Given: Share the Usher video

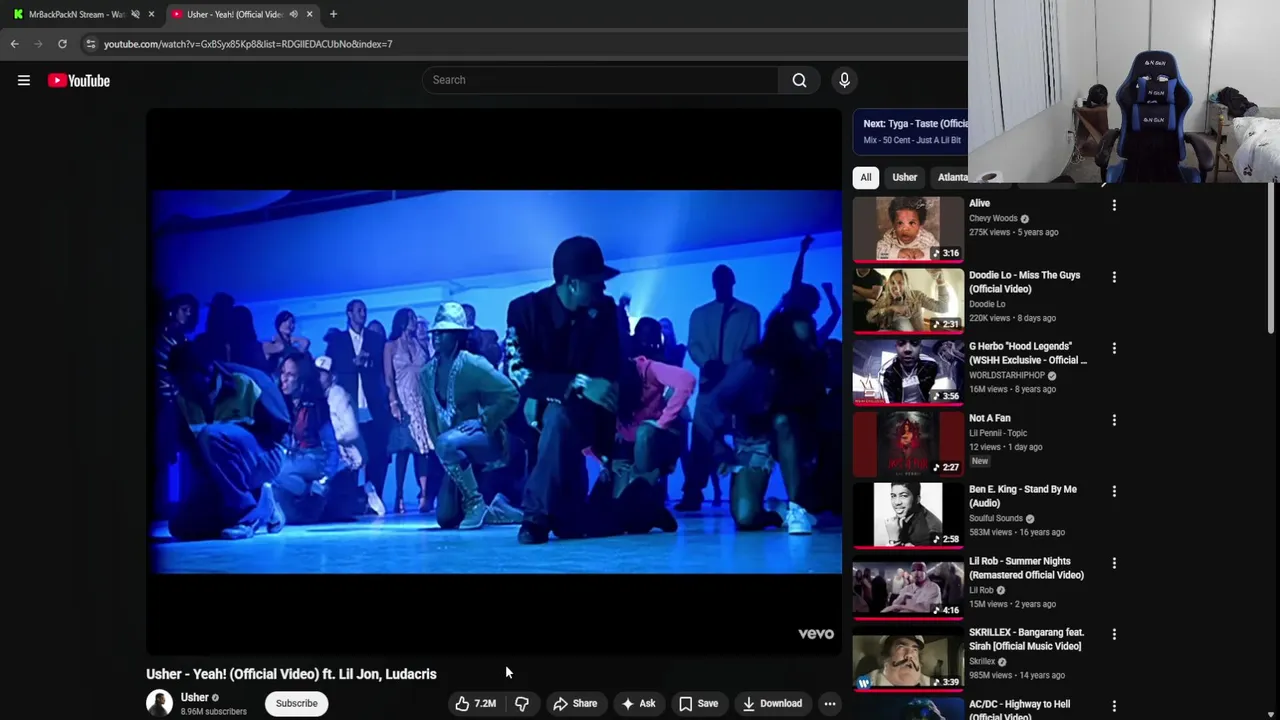Looking at the screenshot, I should pyautogui.click(x=575, y=704).
